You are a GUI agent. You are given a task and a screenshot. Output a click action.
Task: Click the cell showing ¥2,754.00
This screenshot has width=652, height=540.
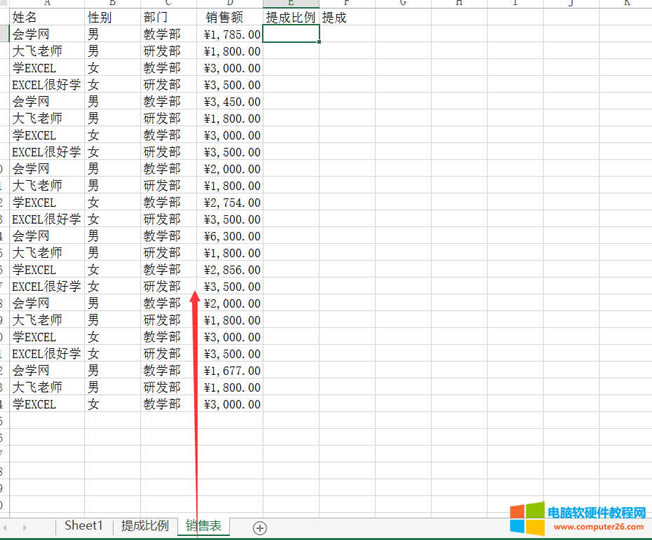(x=230, y=203)
